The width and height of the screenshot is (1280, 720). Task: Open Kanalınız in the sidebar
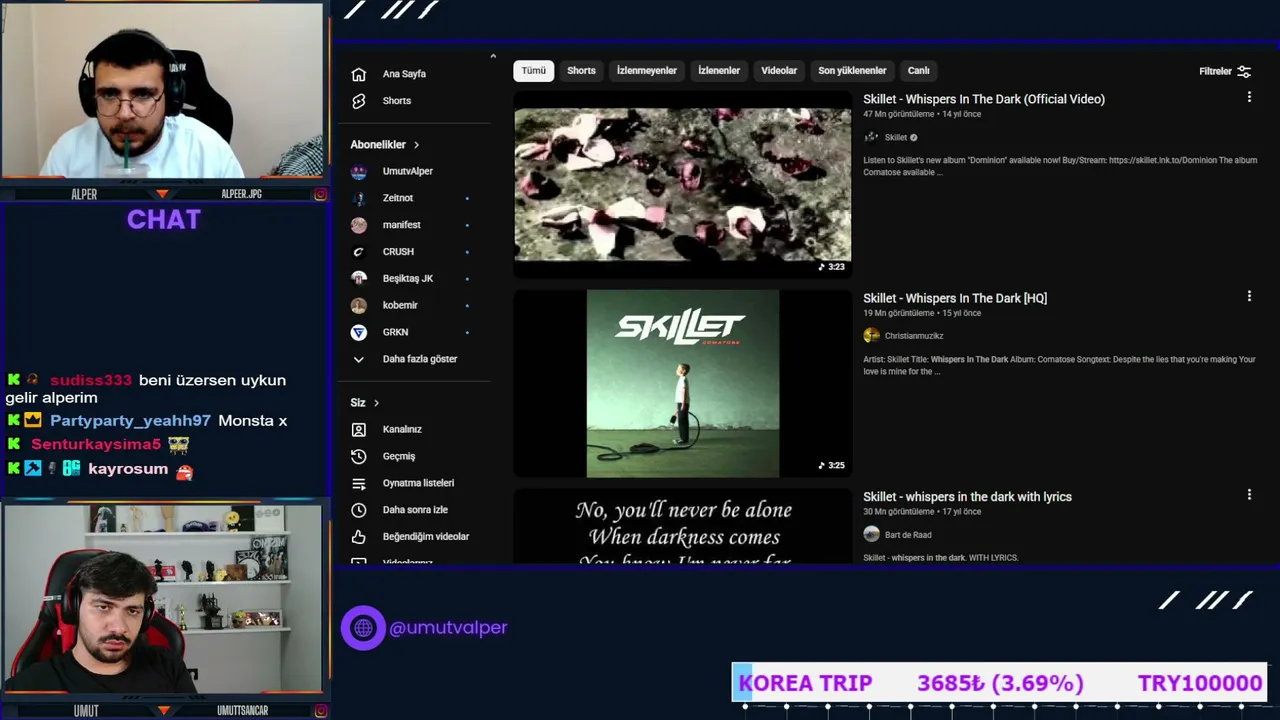(402, 429)
